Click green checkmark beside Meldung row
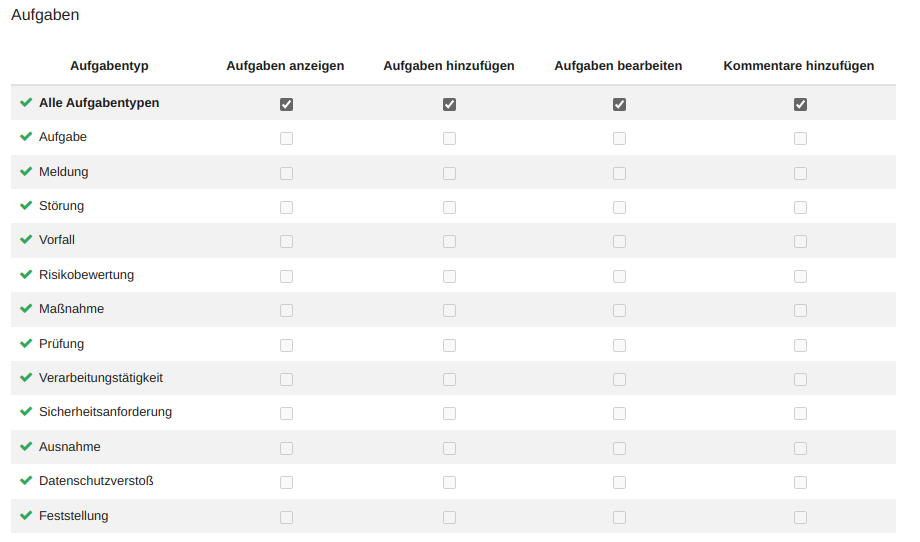The width and height of the screenshot is (920, 542). tap(26, 172)
